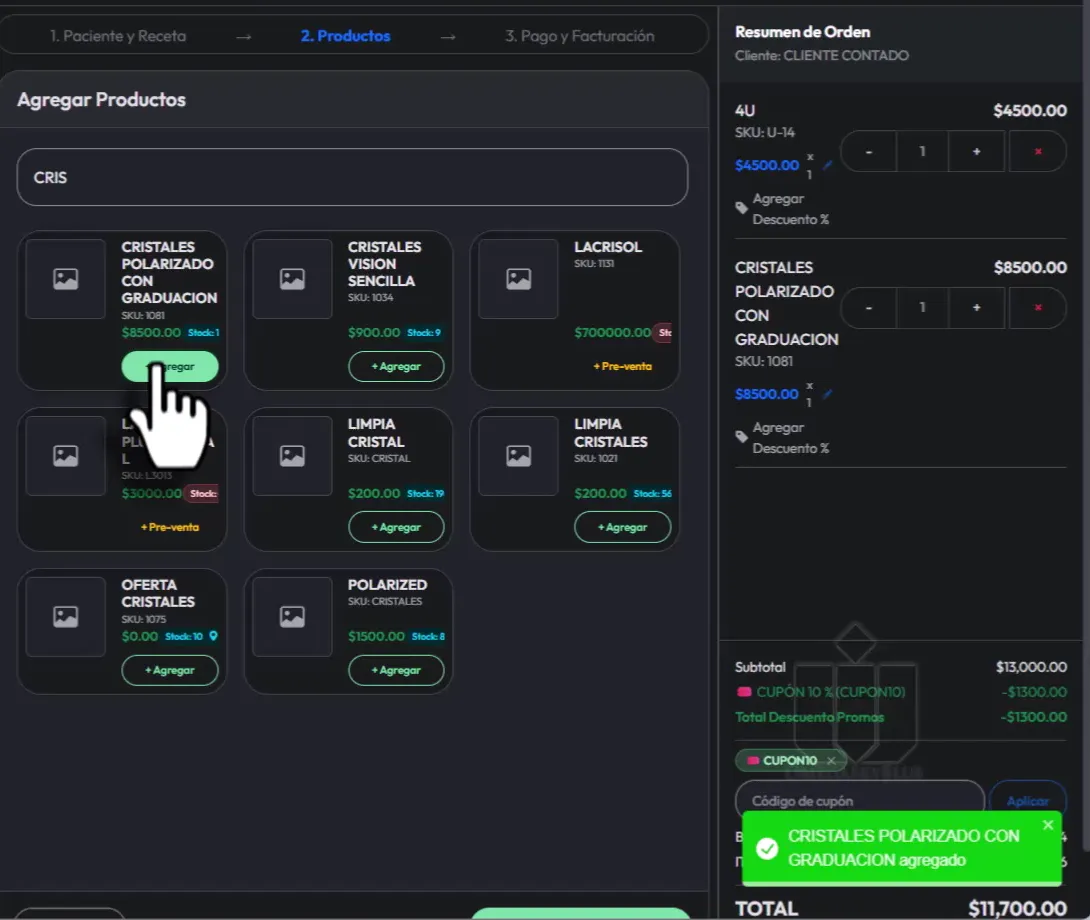This screenshot has width=1090, height=920.
Task: Click blue $8500.00 unit price in order
Action: pos(767,394)
